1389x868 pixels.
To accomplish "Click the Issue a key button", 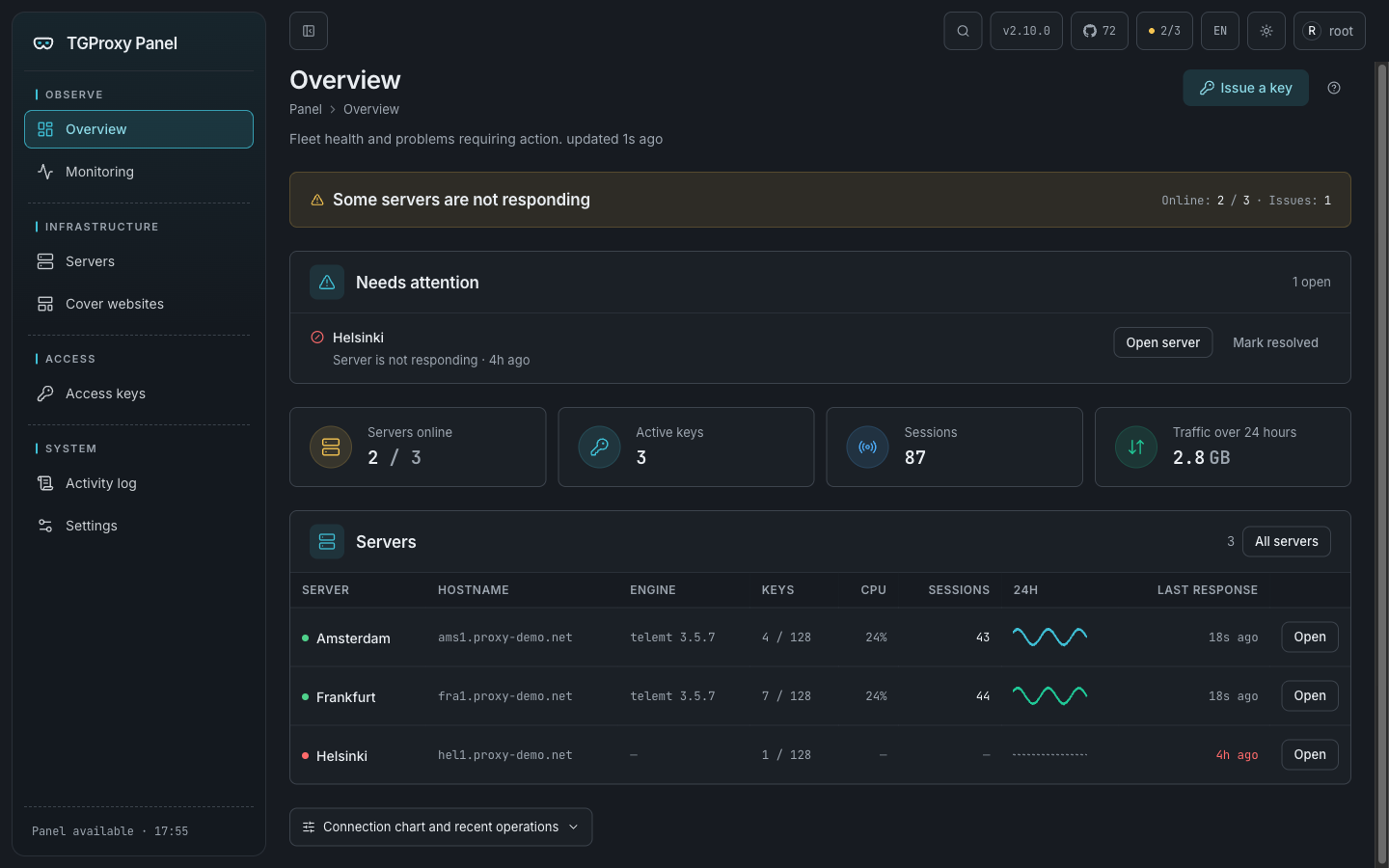I will coord(1245,88).
